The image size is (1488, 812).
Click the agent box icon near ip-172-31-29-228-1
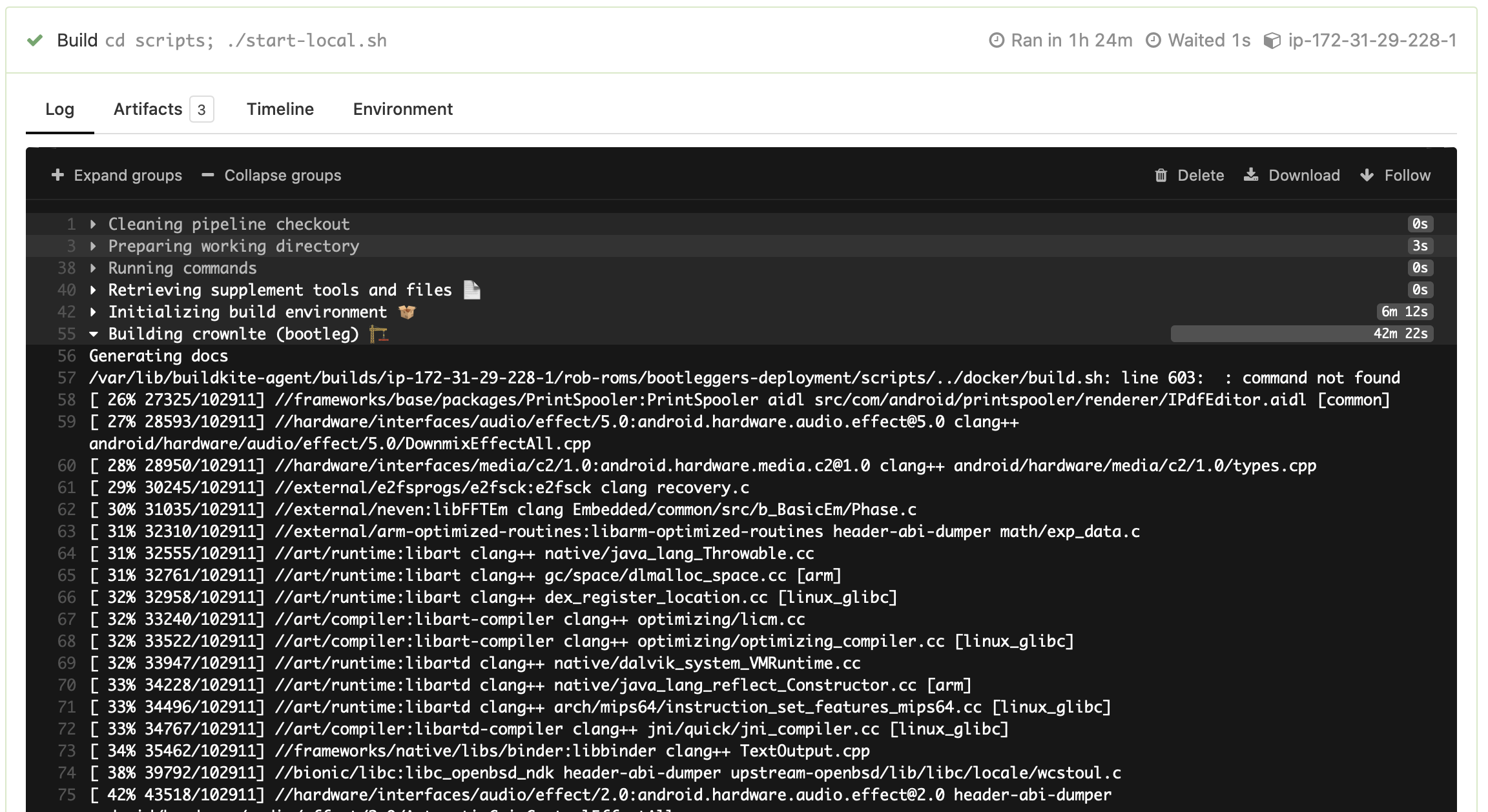[1272, 41]
